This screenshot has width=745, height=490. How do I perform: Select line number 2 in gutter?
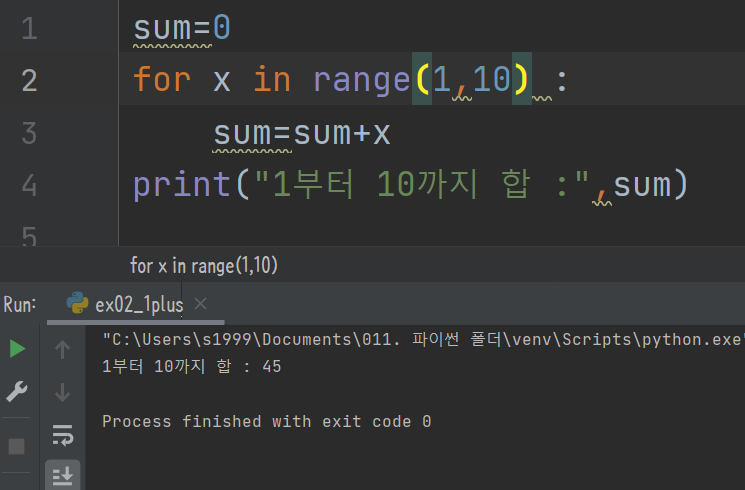29,80
